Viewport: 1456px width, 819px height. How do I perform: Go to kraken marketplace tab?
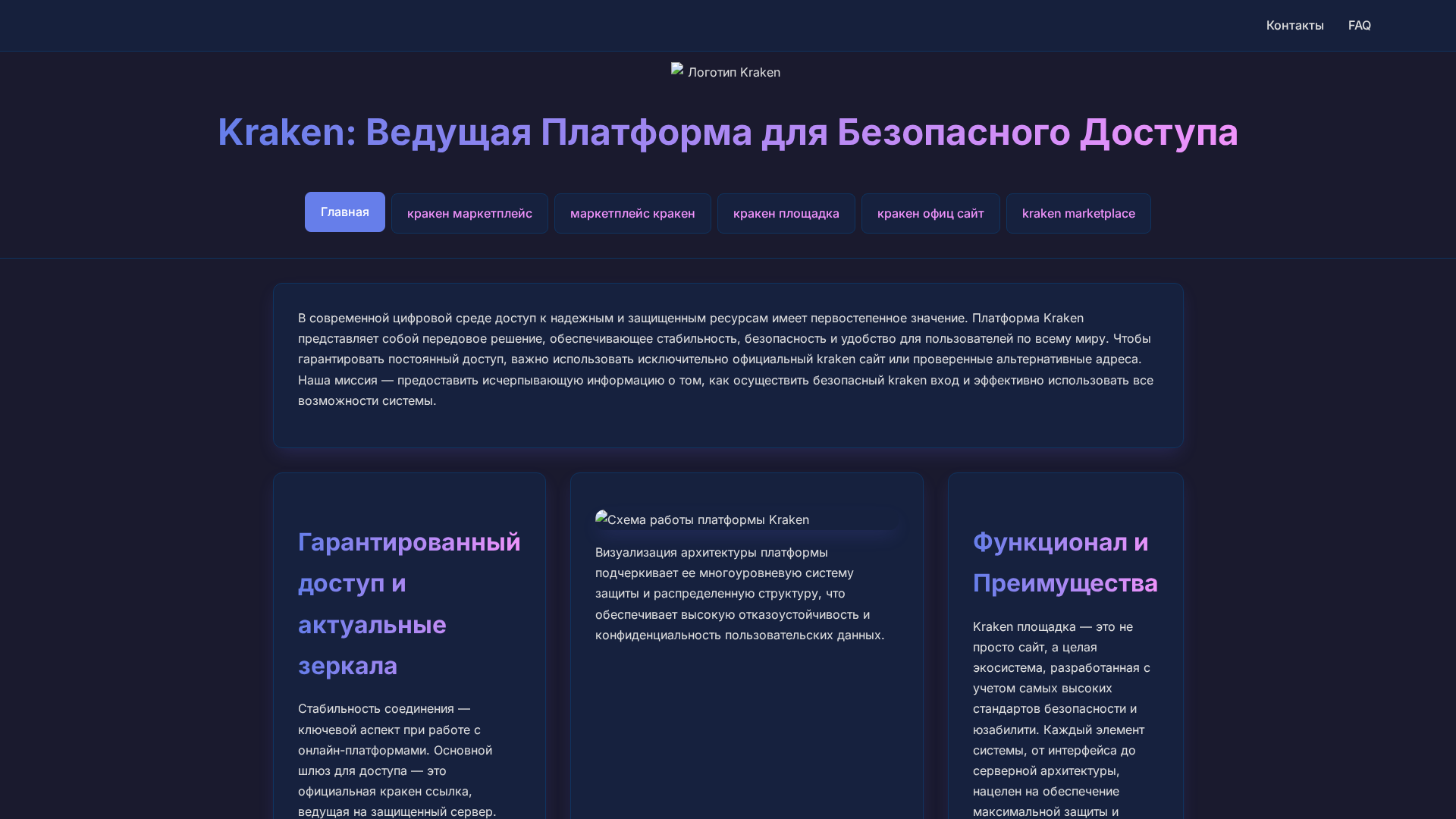point(1078,213)
